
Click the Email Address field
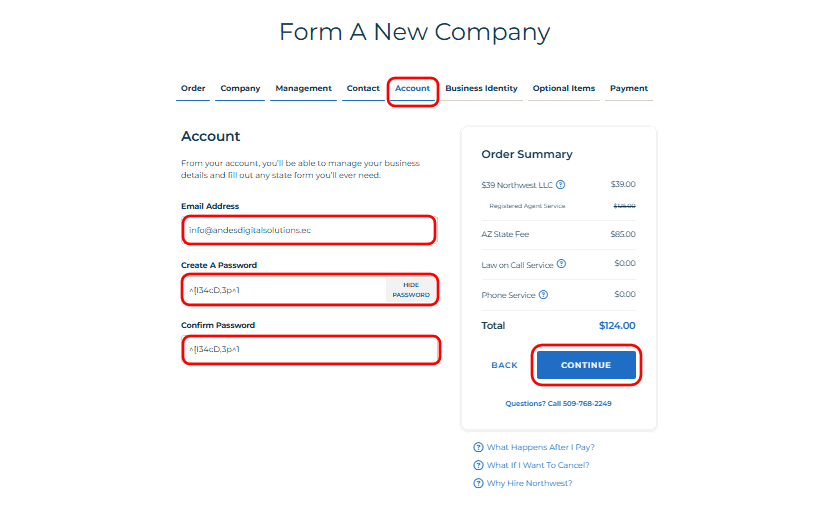tap(309, 230)
